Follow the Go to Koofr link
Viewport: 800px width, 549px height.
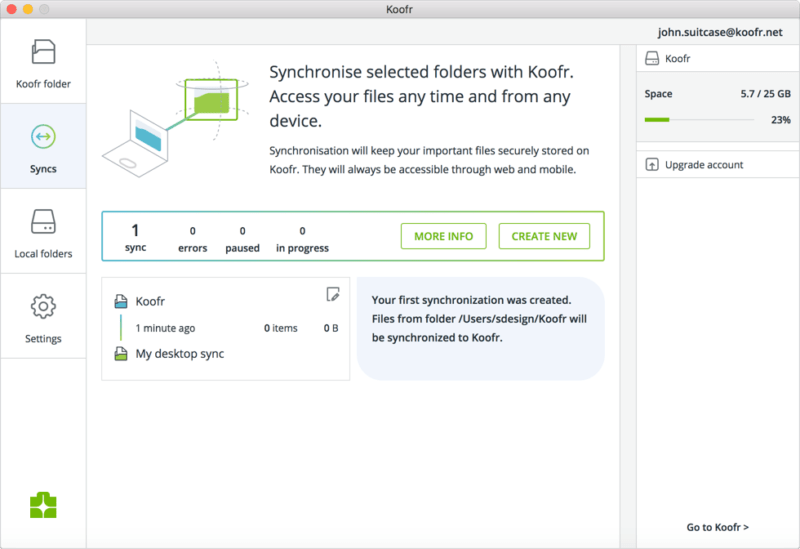point(717,527)
